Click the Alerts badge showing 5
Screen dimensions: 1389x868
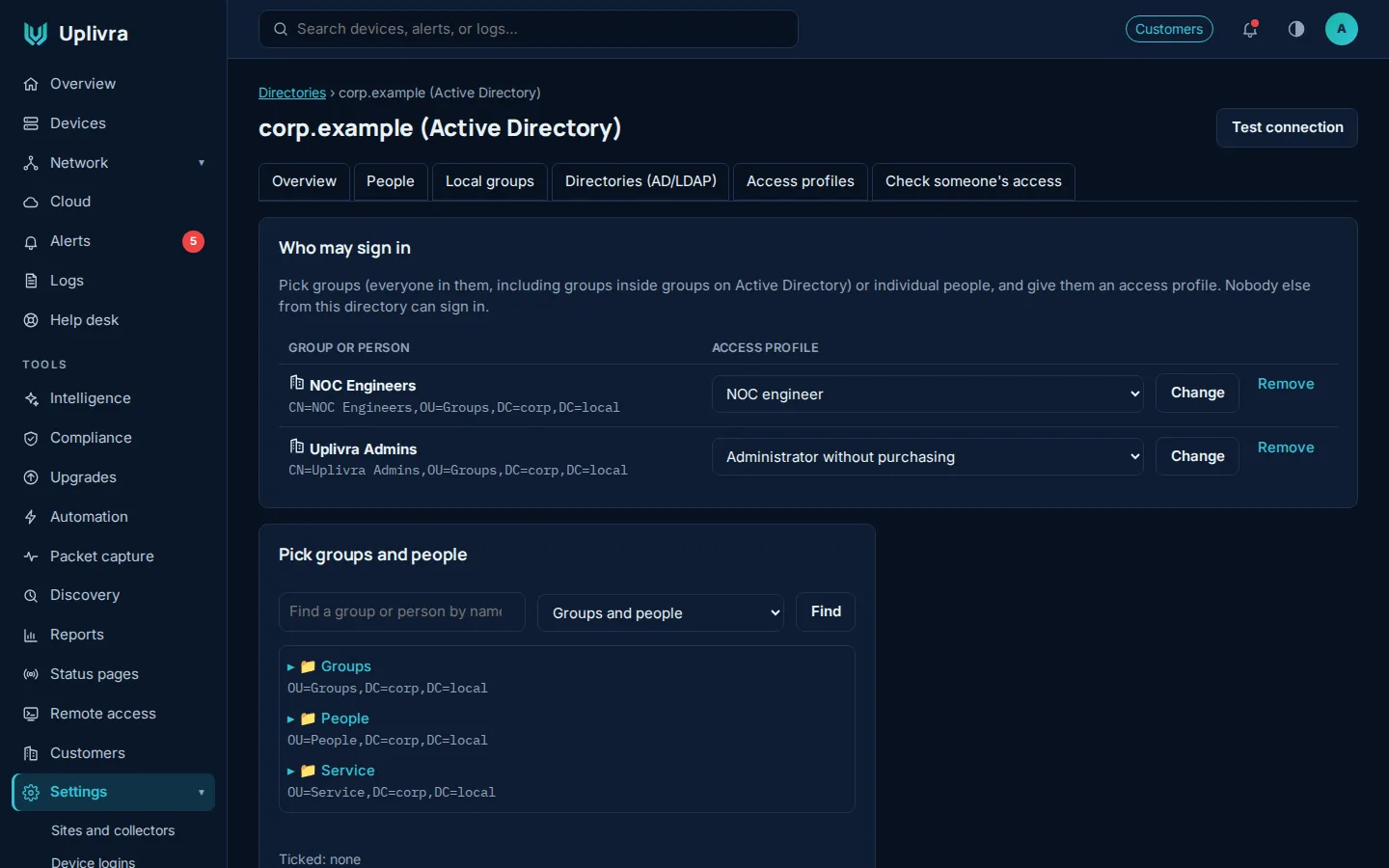(193, 241)
